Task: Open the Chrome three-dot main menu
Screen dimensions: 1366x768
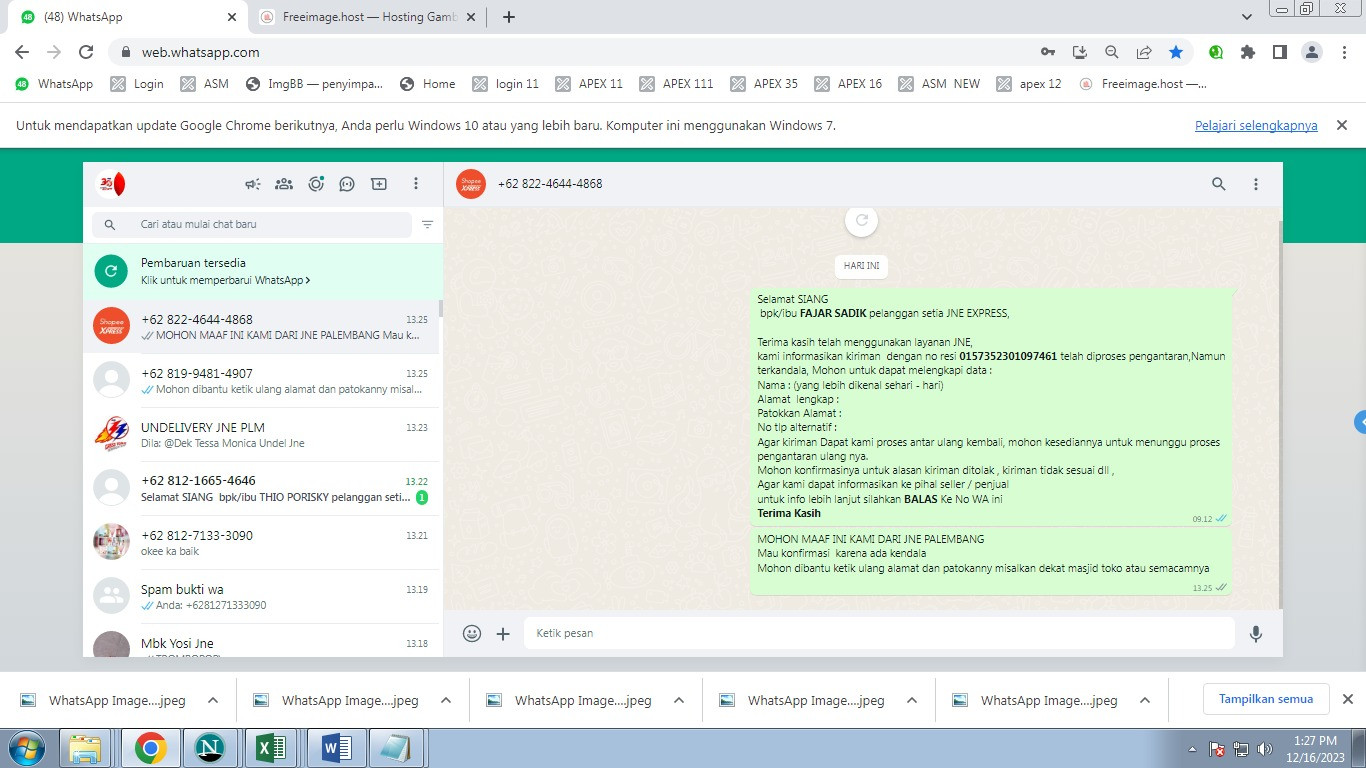Action: coord(1344,52)
